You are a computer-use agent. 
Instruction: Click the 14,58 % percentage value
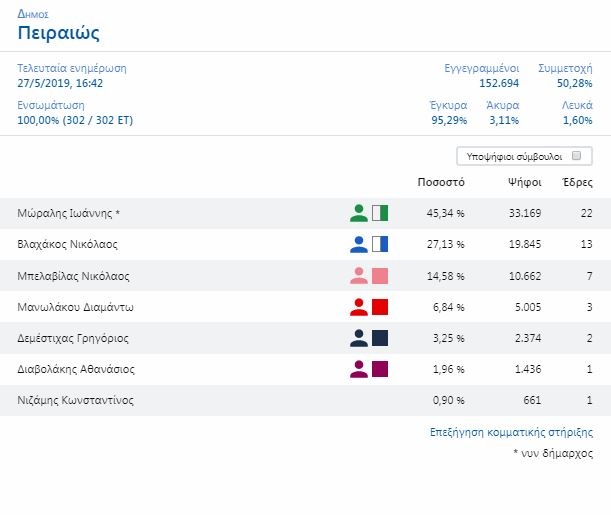tap(445, 276)
